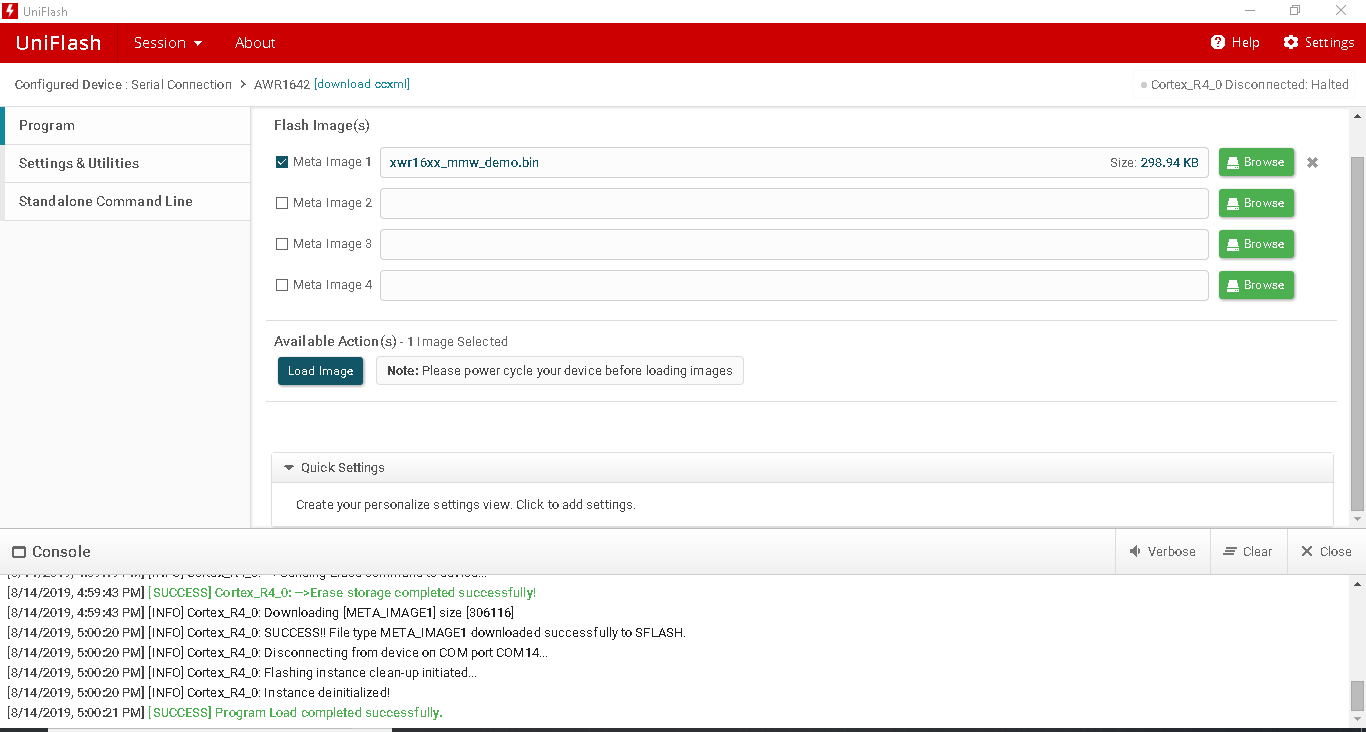Click the 'Size: 298.94 KB' label
This screenshot has height=732, width=1366.
(1154, 162)
